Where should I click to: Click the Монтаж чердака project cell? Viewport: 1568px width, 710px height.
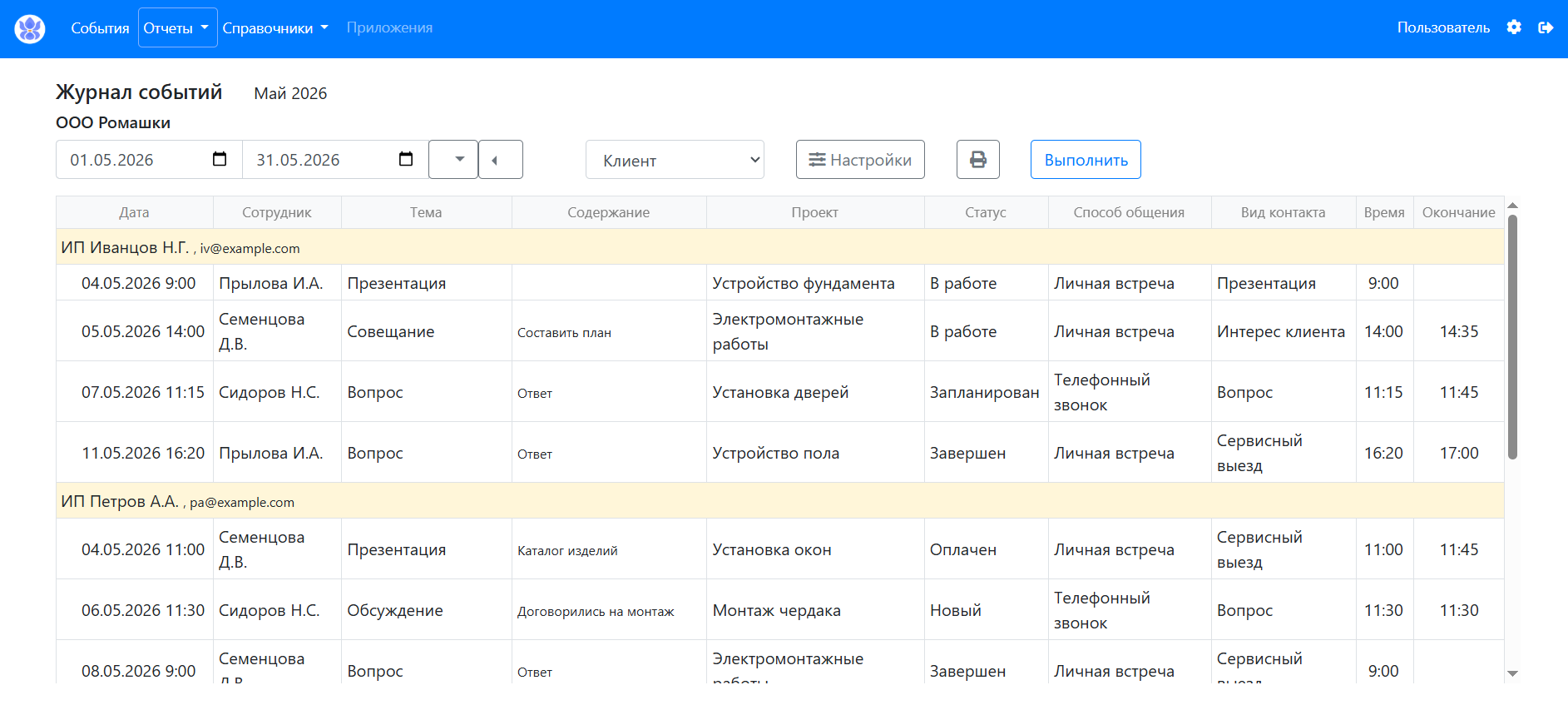coord(815,610)
